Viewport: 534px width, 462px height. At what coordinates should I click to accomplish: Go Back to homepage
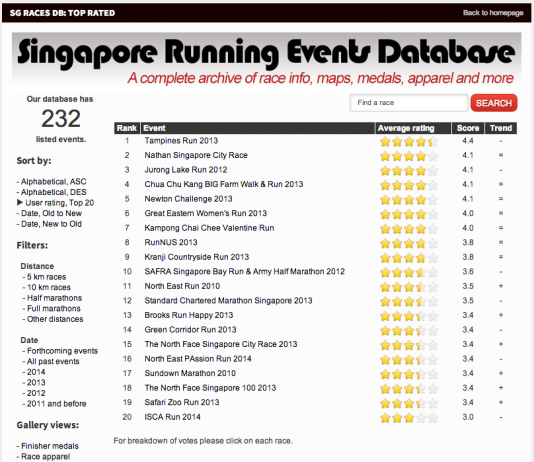(493, 13)
